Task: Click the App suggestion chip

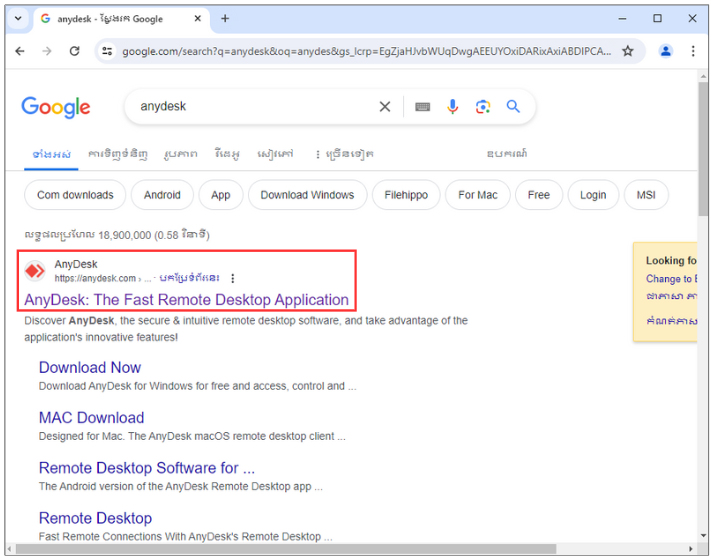Action: (x=221, y=195)
